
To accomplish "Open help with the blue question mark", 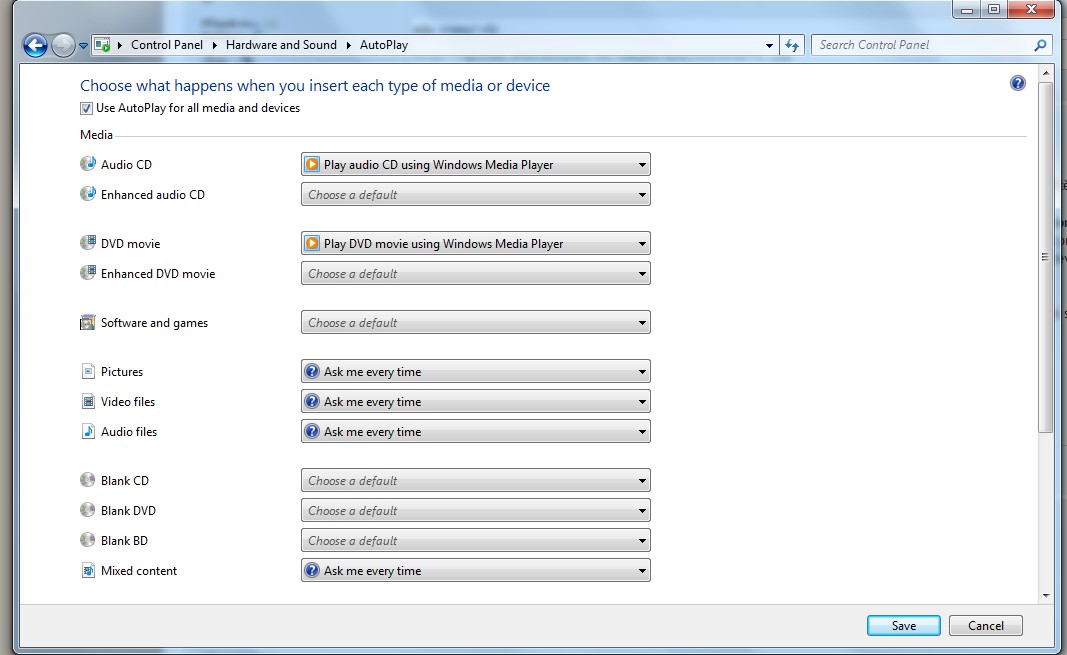I will pos(1018,84).
